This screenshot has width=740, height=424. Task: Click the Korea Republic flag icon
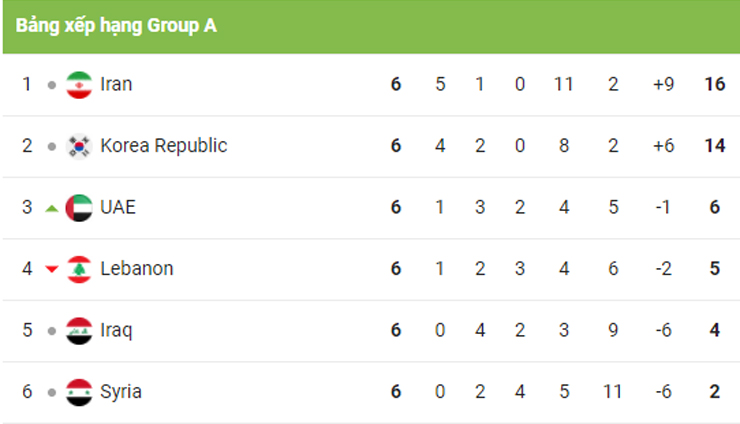[79, 146]
